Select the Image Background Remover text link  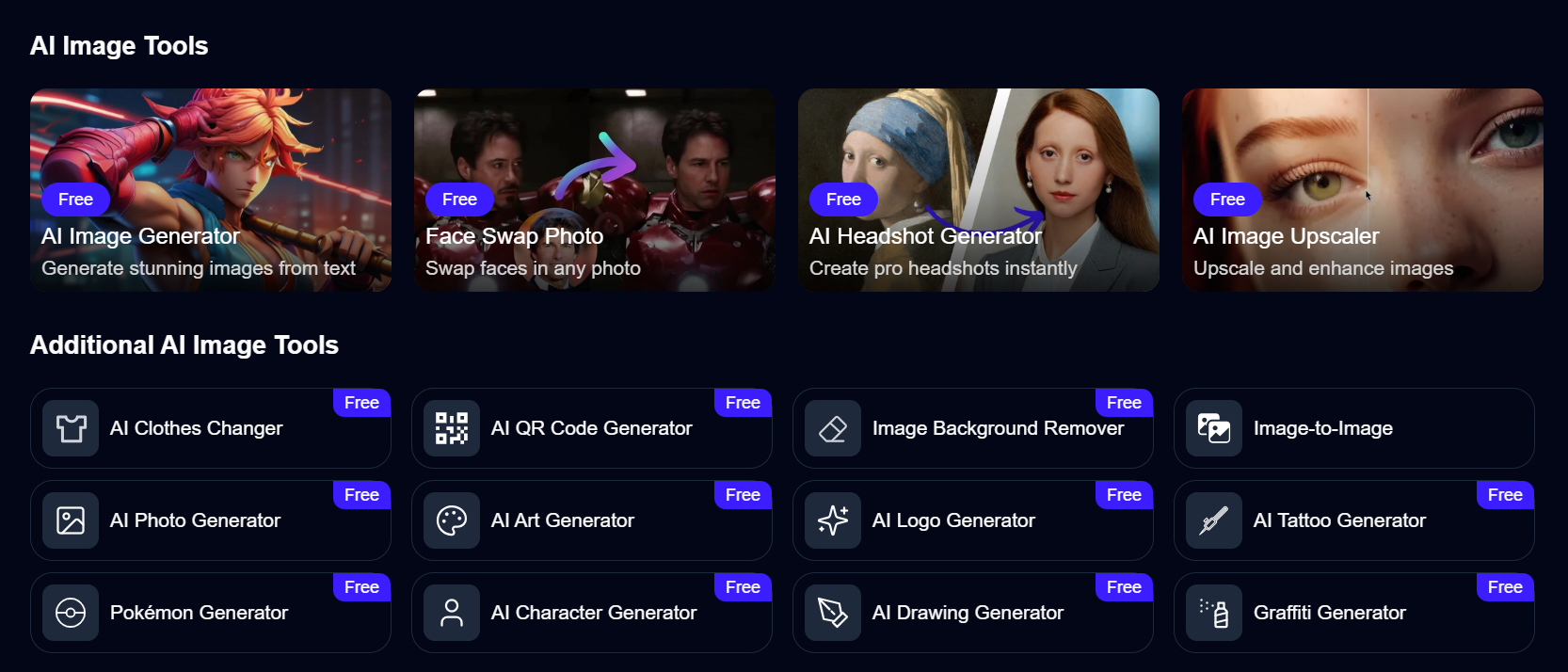click(998, 428)
